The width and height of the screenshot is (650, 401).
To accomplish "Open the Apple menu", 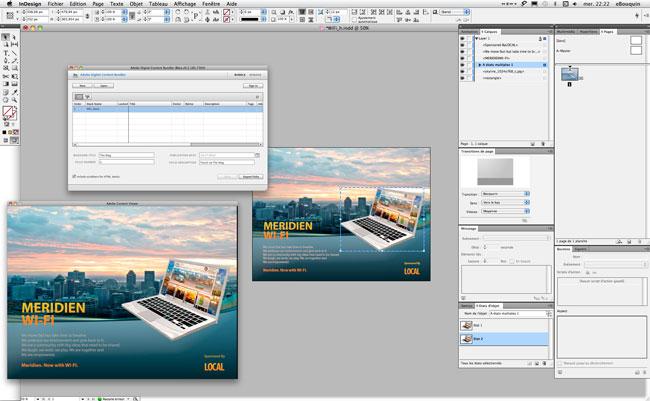I will click(9, 4).
